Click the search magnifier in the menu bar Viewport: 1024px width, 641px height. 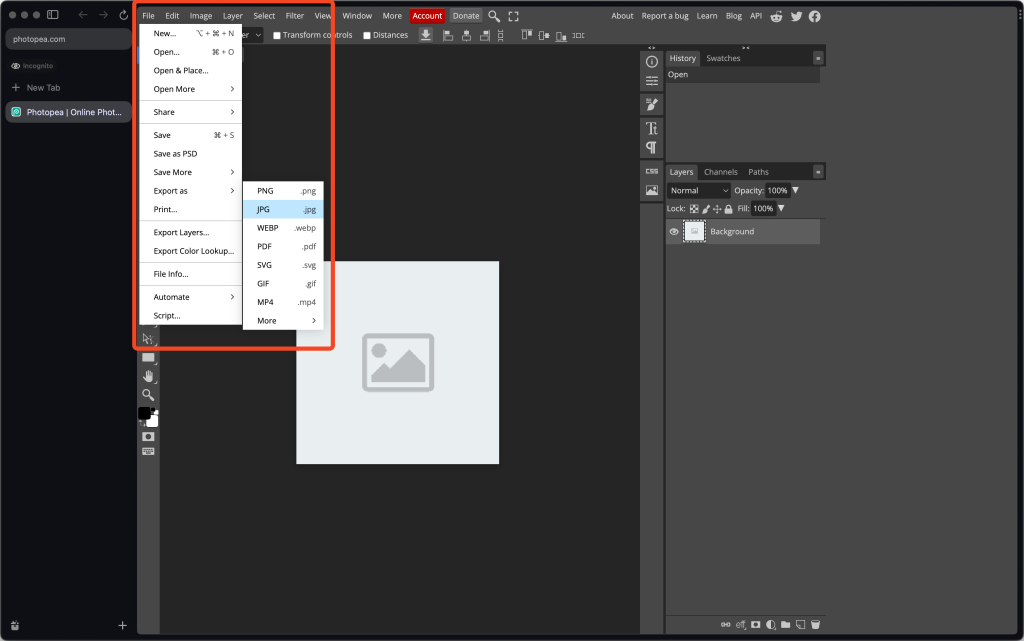click(x=494, y=16)
